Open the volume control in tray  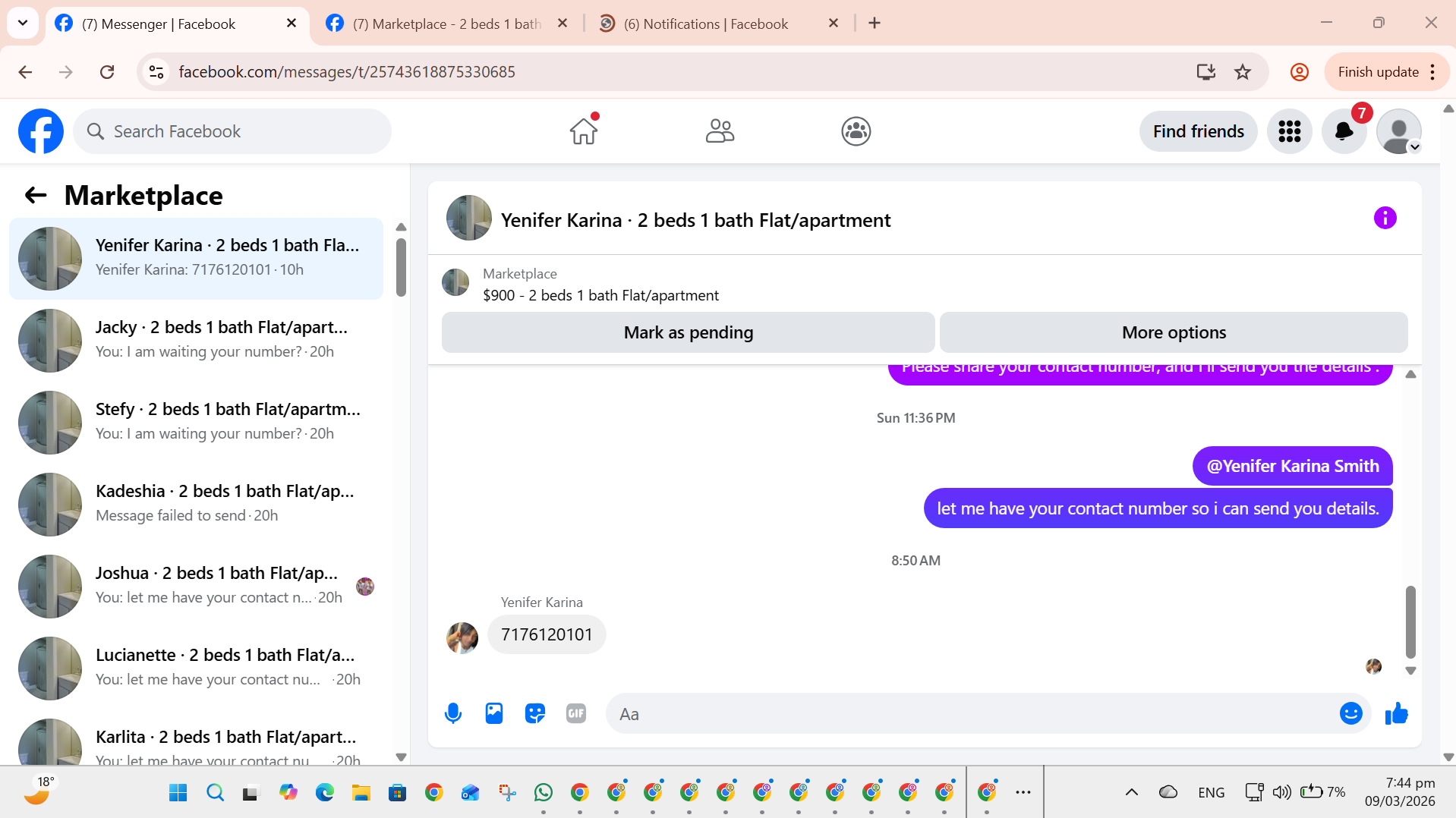tap(1281, 792)
